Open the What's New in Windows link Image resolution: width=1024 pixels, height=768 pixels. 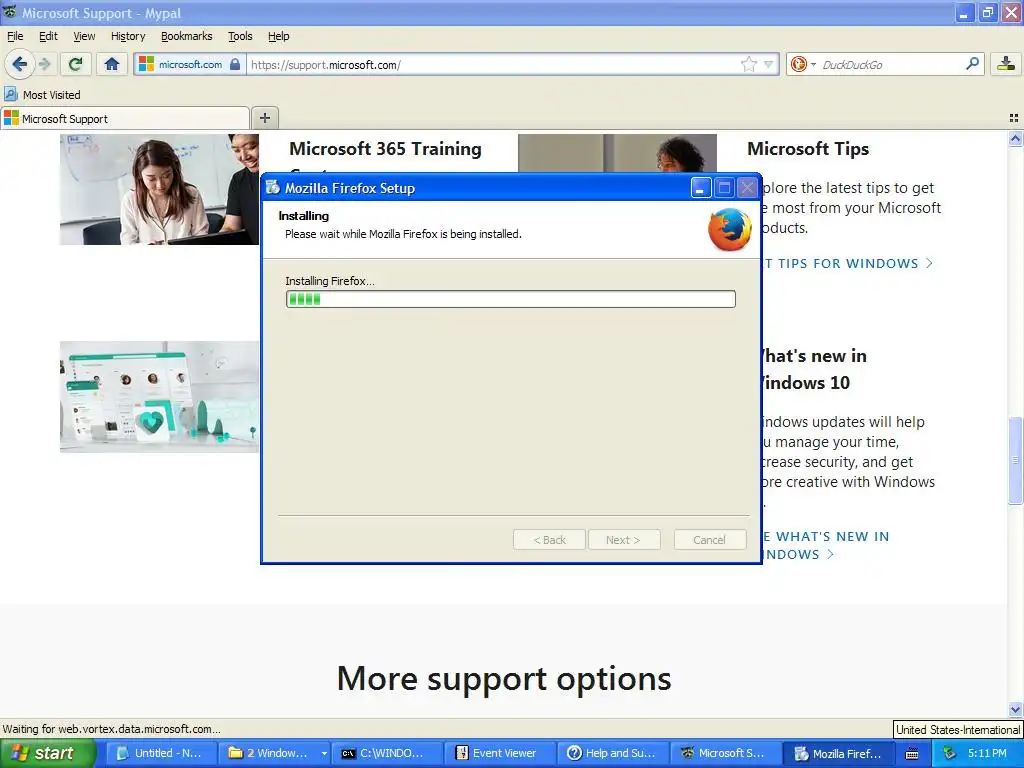click(x=826, y=545)
